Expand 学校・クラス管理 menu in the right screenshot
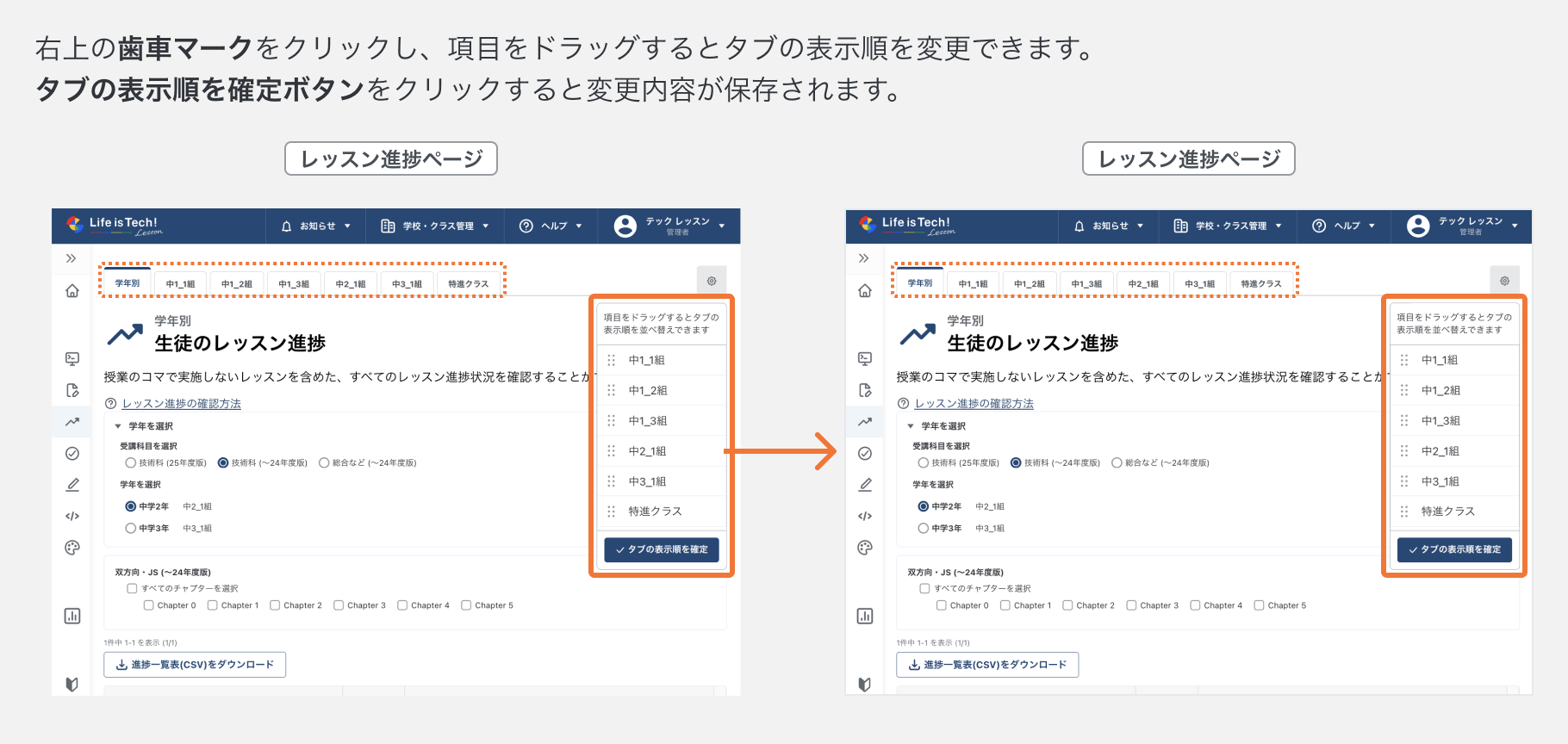 [1228, 226]
